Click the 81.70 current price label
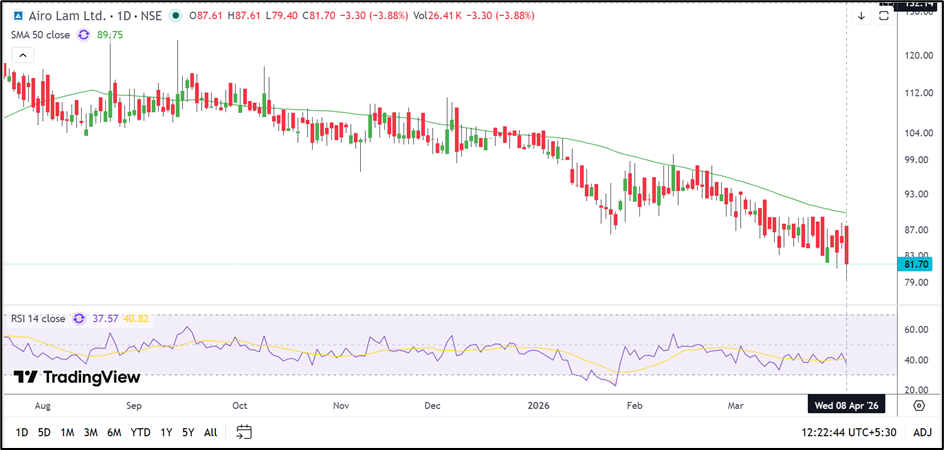 [917, 264]
